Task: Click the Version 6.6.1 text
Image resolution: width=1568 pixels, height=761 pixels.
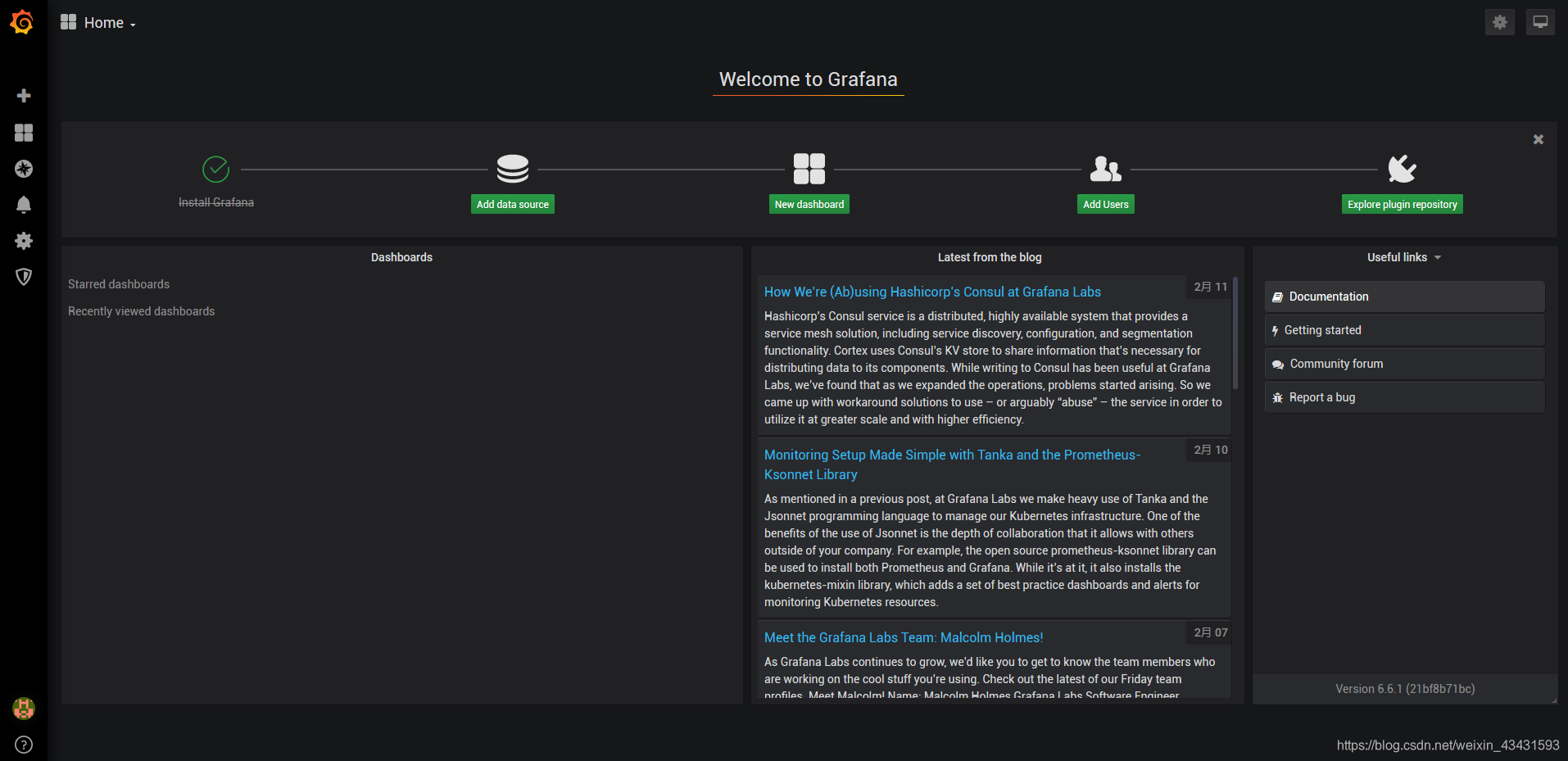Action: pyautogui.click(x=1405, y=689)
